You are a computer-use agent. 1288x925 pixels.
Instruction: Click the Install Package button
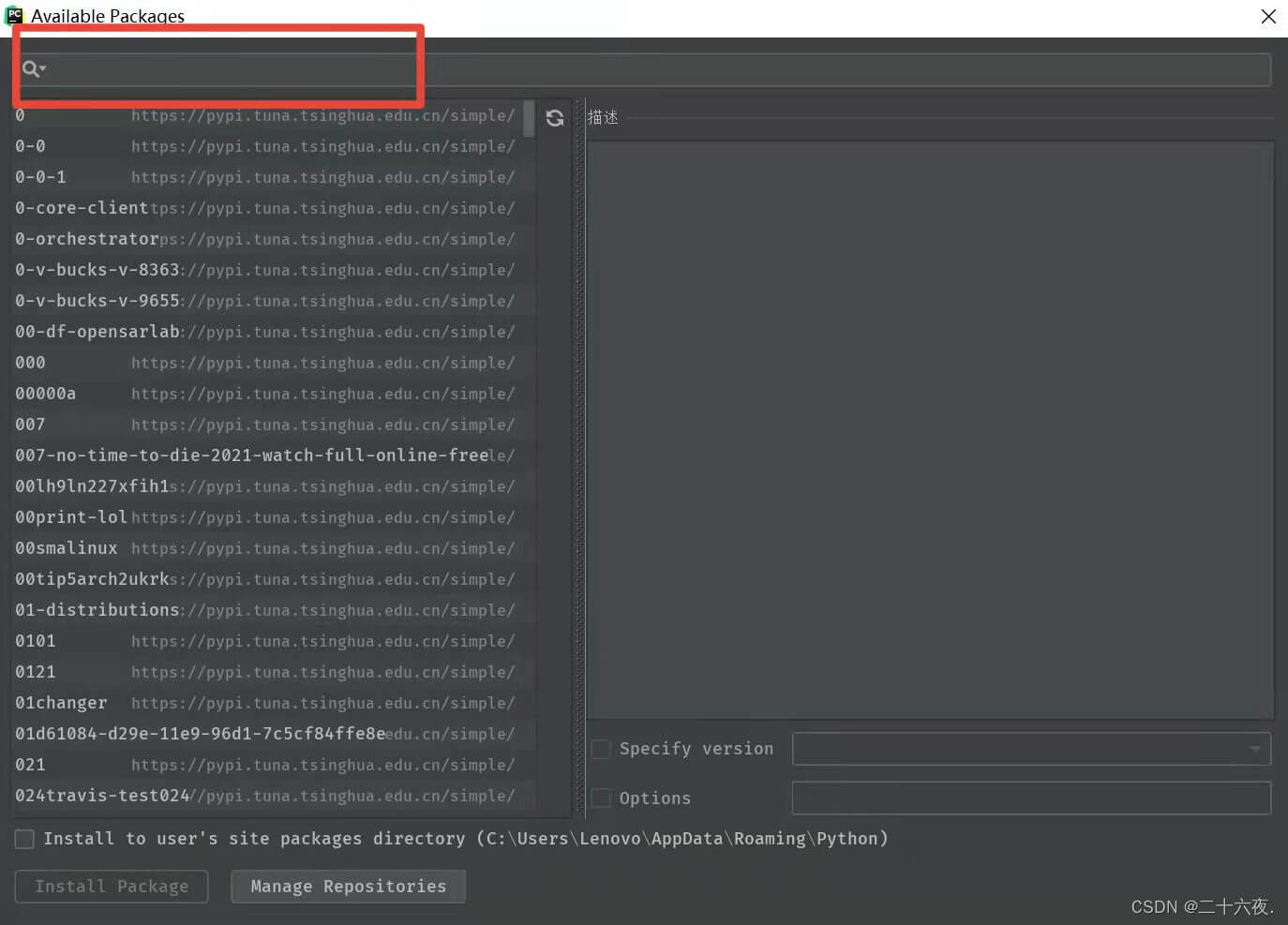(112, 887)
